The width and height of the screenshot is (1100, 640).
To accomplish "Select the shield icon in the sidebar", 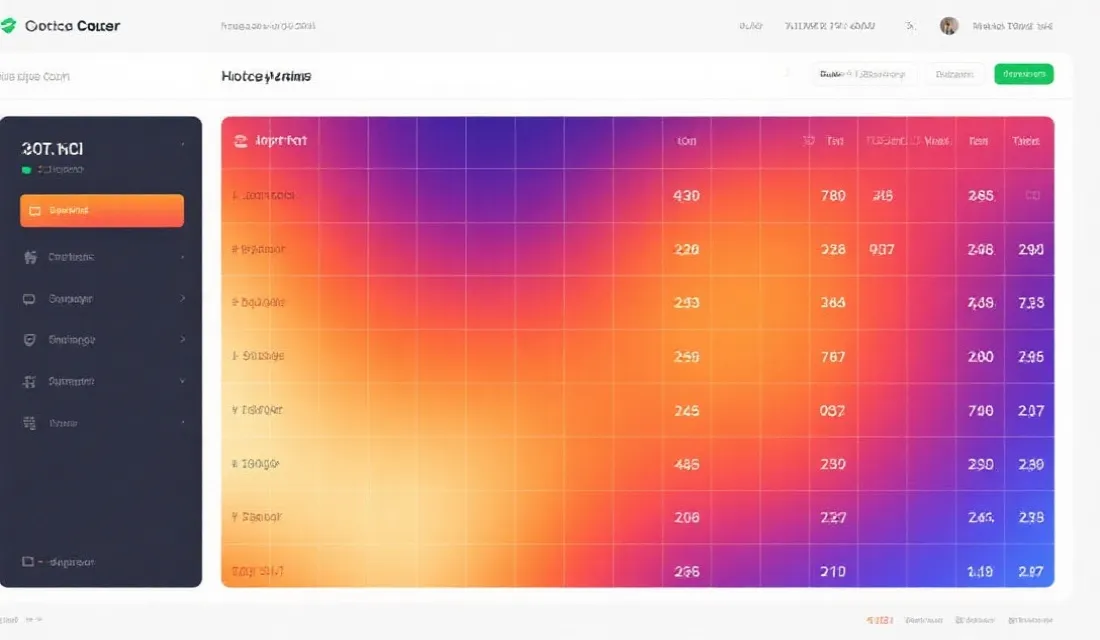I will coord(29,340).
